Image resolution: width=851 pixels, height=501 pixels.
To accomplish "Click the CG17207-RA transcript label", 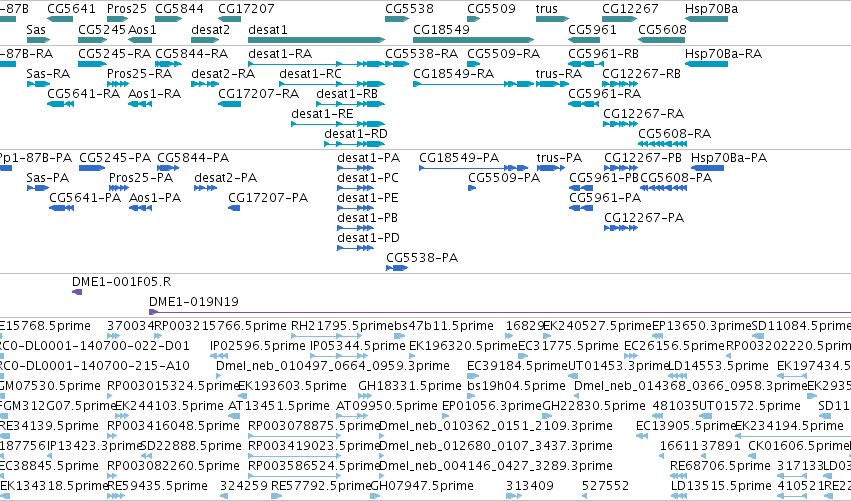I will coord(258,94).
